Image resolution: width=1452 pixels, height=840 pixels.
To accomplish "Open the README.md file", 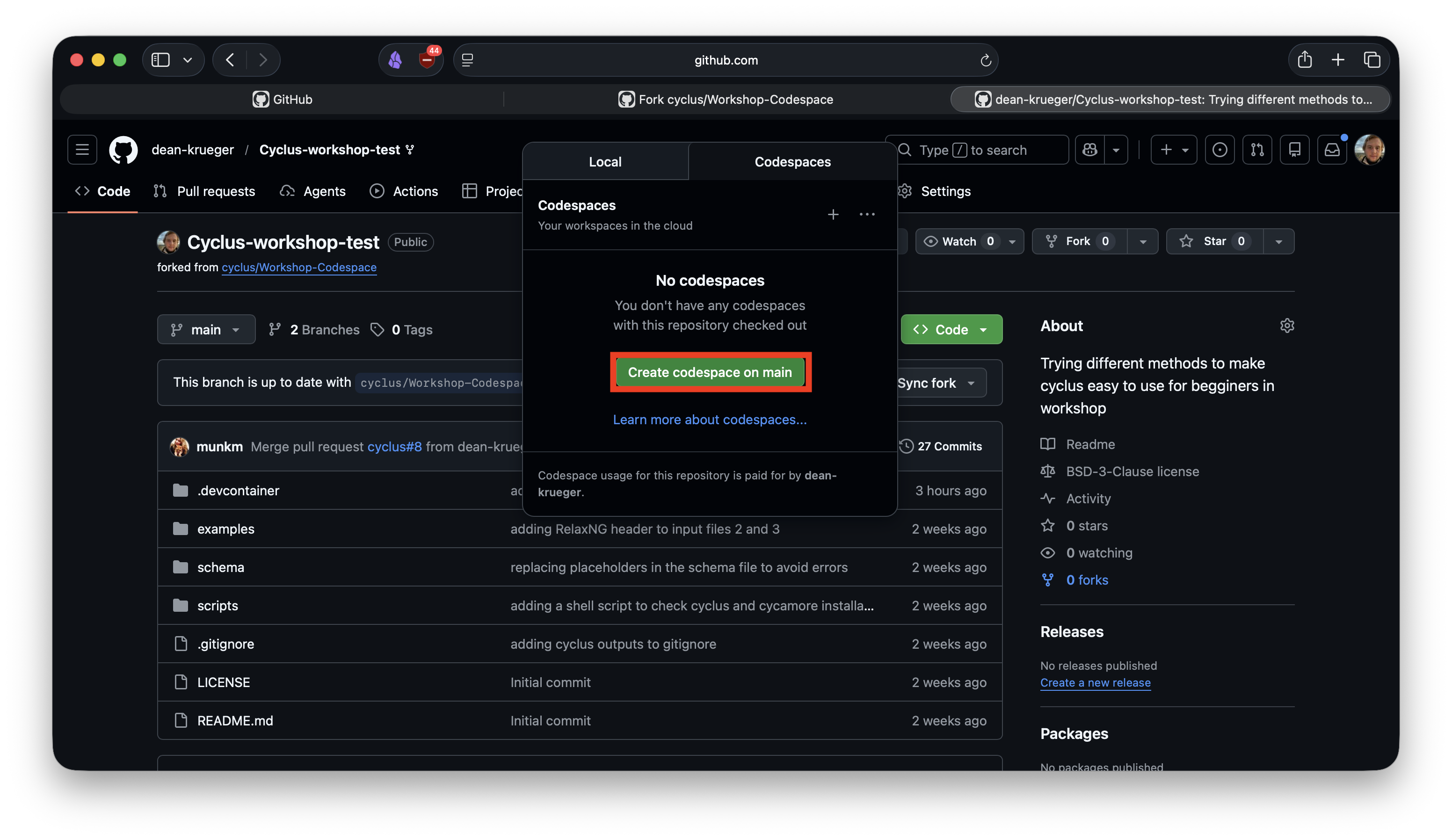I will pos(235,721).
